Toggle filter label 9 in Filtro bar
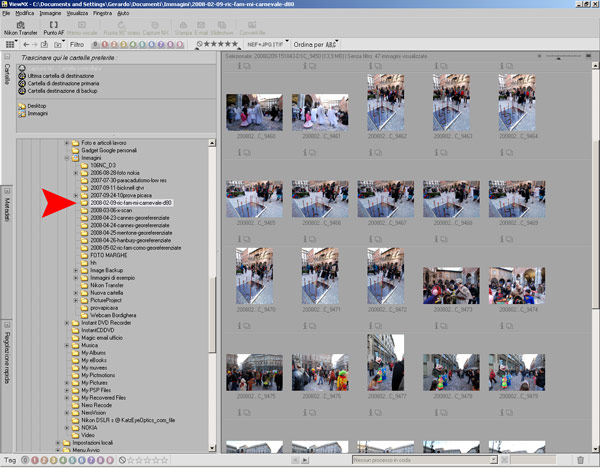Screen dimensions: 600x468 pos(179,44)
